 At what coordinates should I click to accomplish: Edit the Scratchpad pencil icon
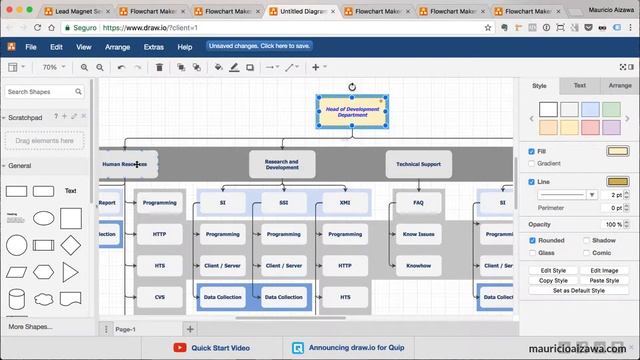[x=74, y=116]
